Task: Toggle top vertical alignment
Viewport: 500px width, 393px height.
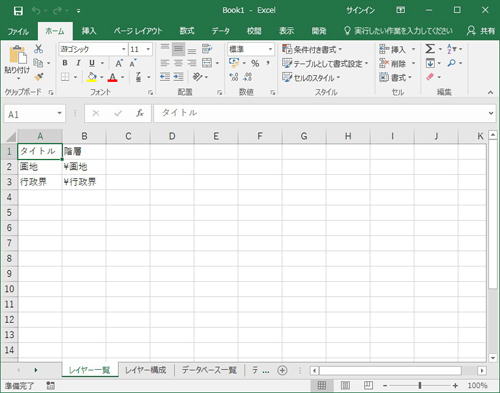Action: pyautogui.click(x=165, y=49)
